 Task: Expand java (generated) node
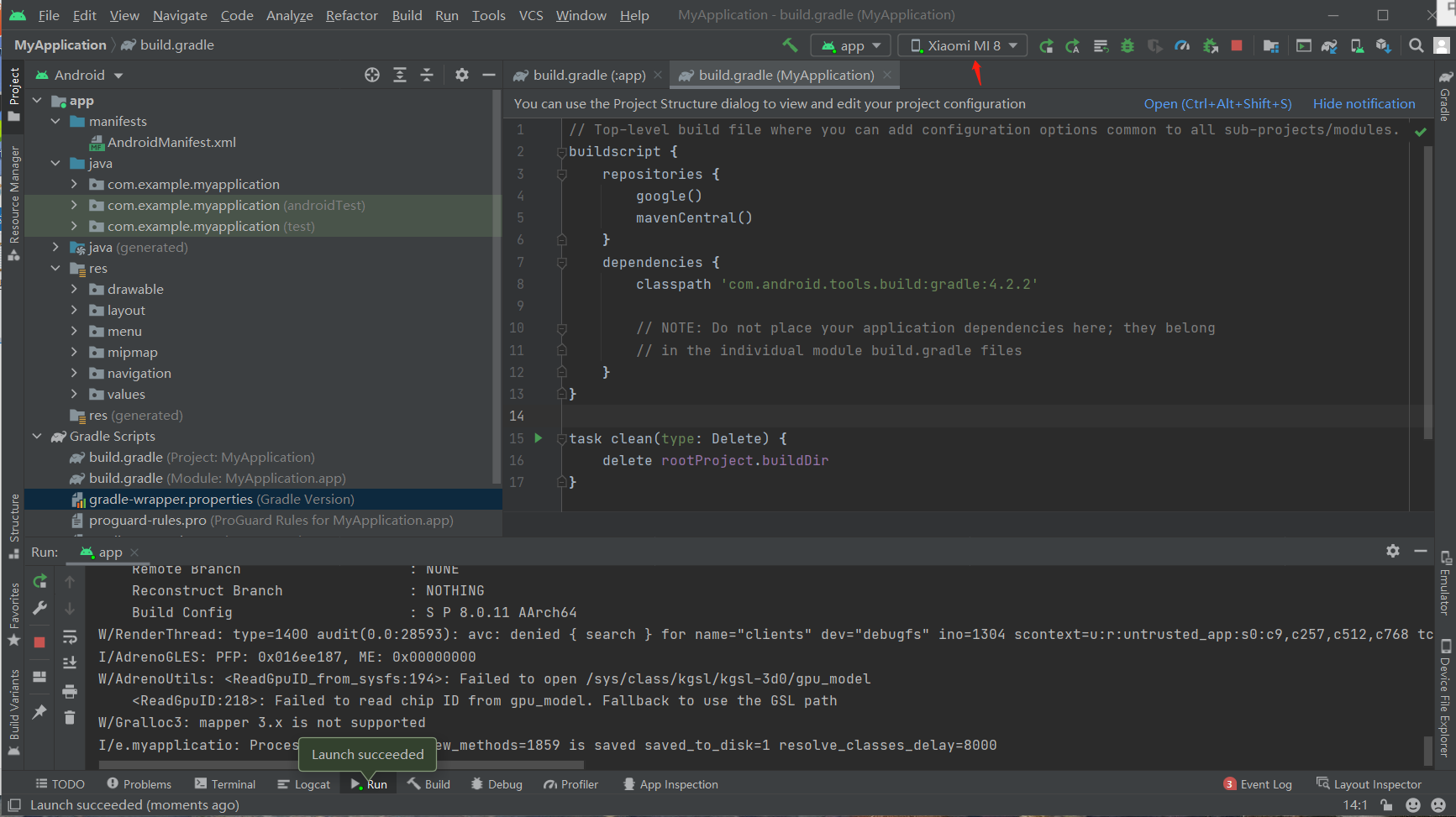tap(55, 247)
